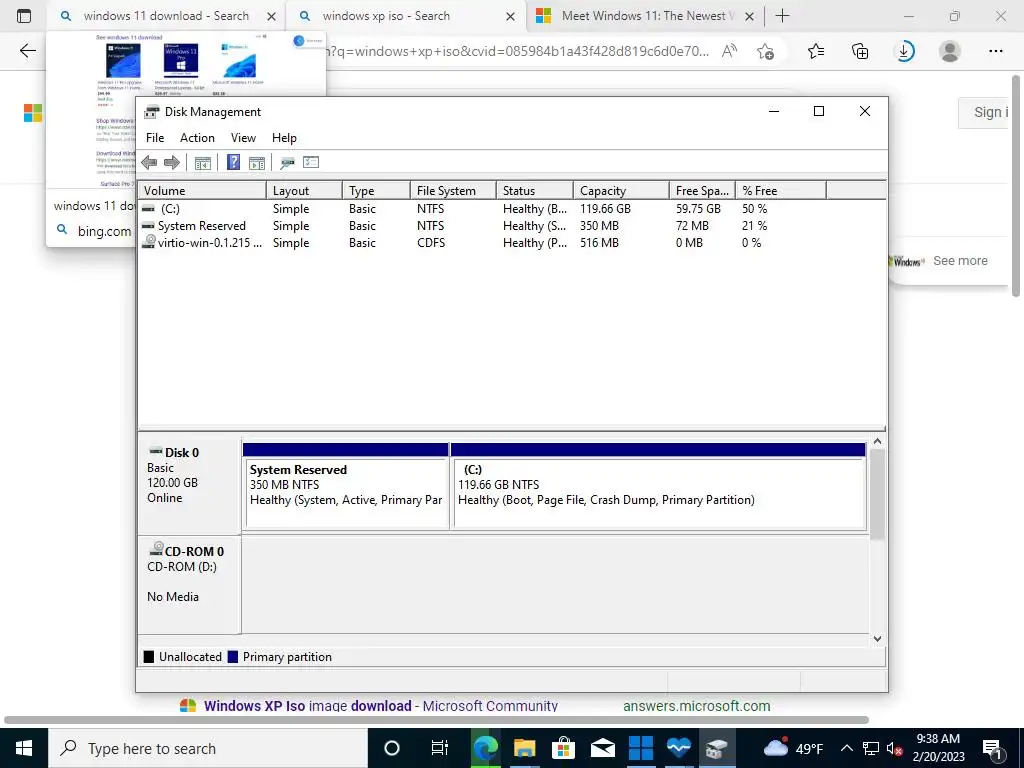Click the muted volume icon in system tray
Image resolution: width=1024 pixels, height=768 pixels.
[894, 748]
